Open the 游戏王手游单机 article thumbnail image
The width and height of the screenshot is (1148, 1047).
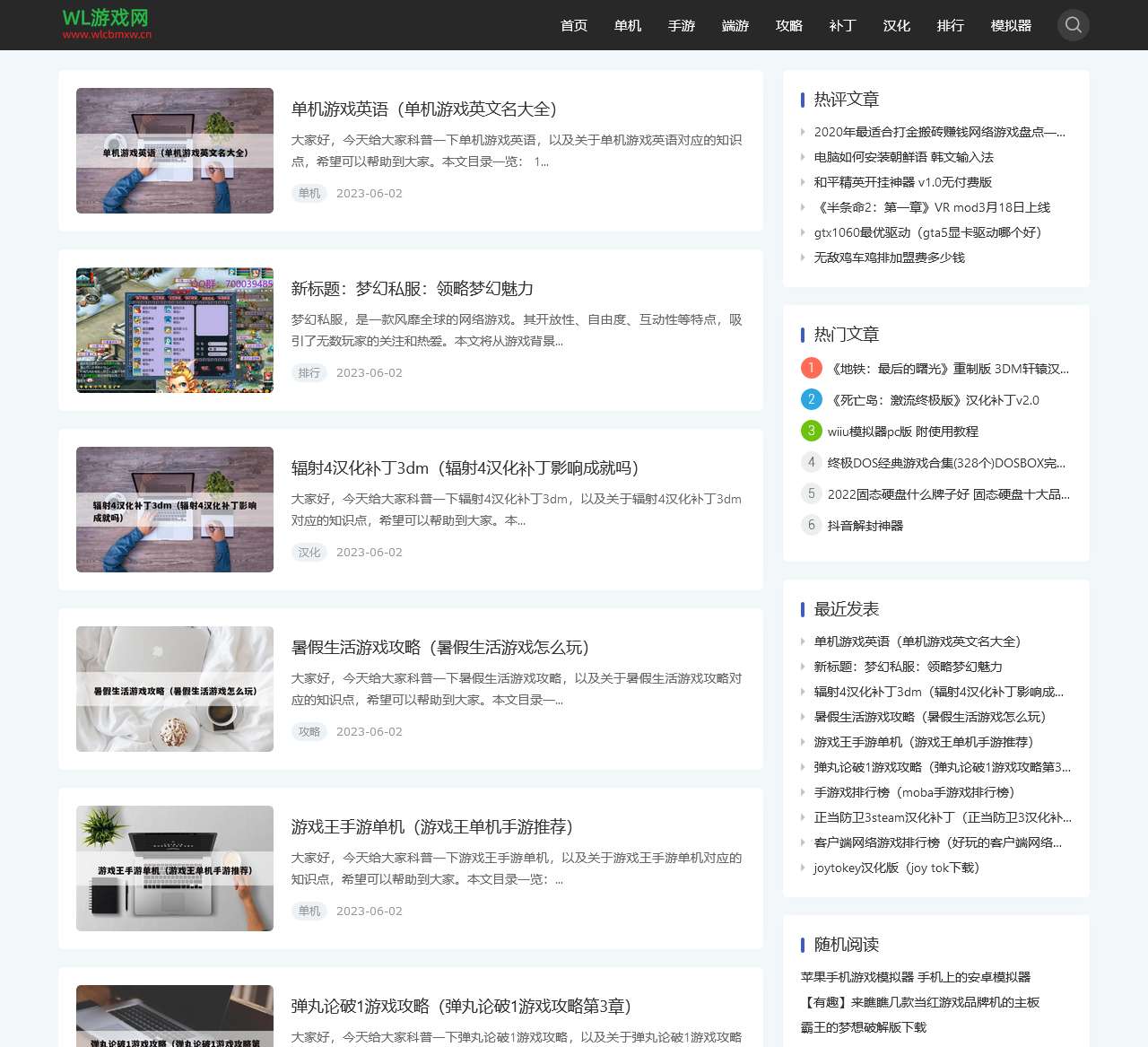(175, 868)
